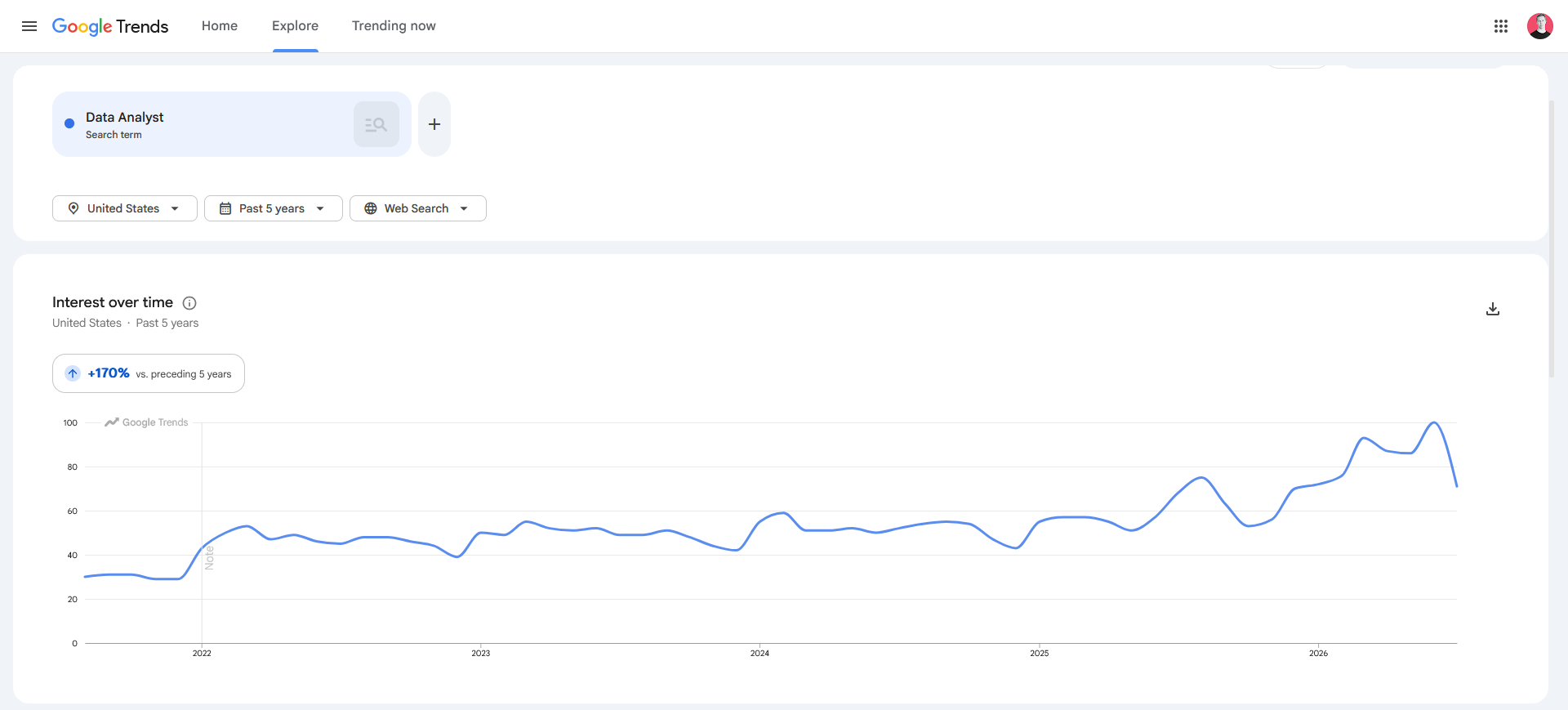The width and height of the screenshot is (1568, 710).
Task: Click the upward arrow trend icon
Action: tap(73, 373)
